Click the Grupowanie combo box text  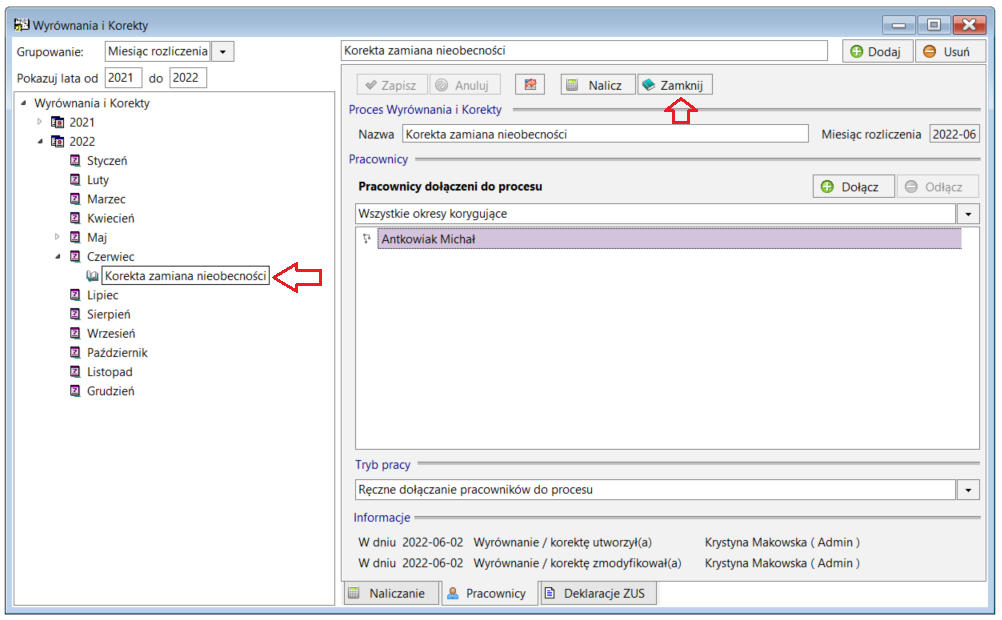tap(158, 52)
